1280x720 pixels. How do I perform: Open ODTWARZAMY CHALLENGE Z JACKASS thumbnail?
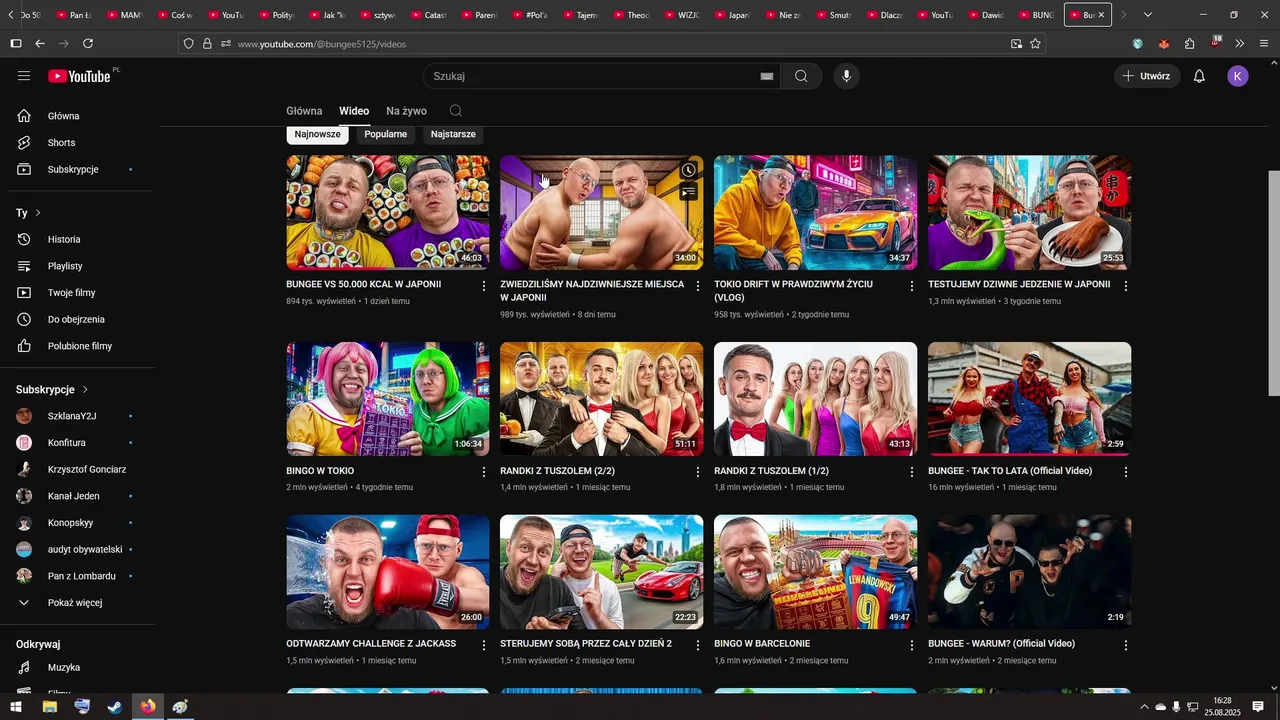pyautogui.click(x=388, y=572)
